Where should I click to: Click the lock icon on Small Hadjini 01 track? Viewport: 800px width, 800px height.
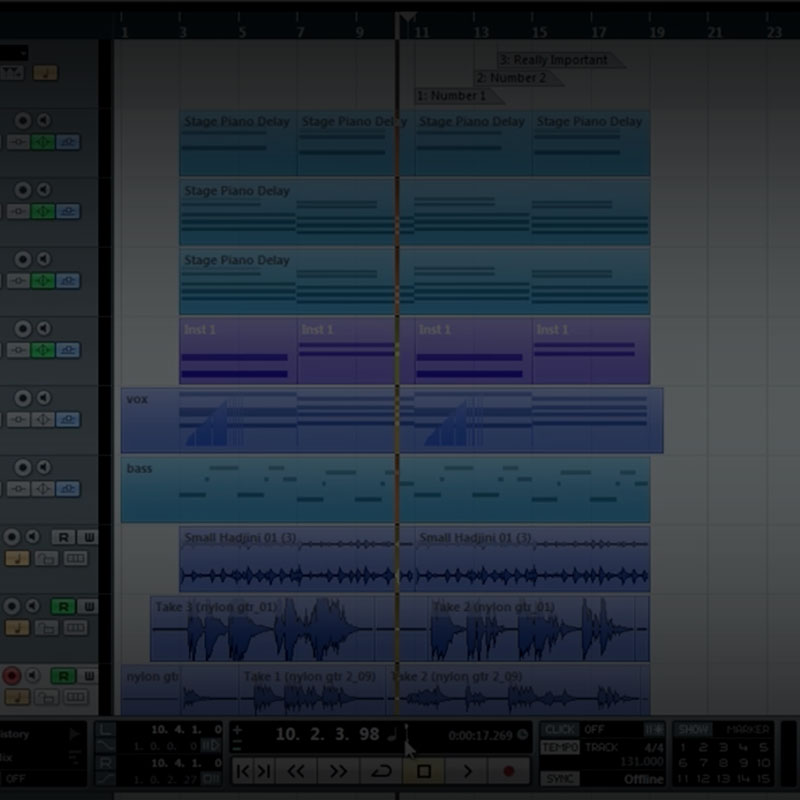pyautogui.click(x=46, y=558)
